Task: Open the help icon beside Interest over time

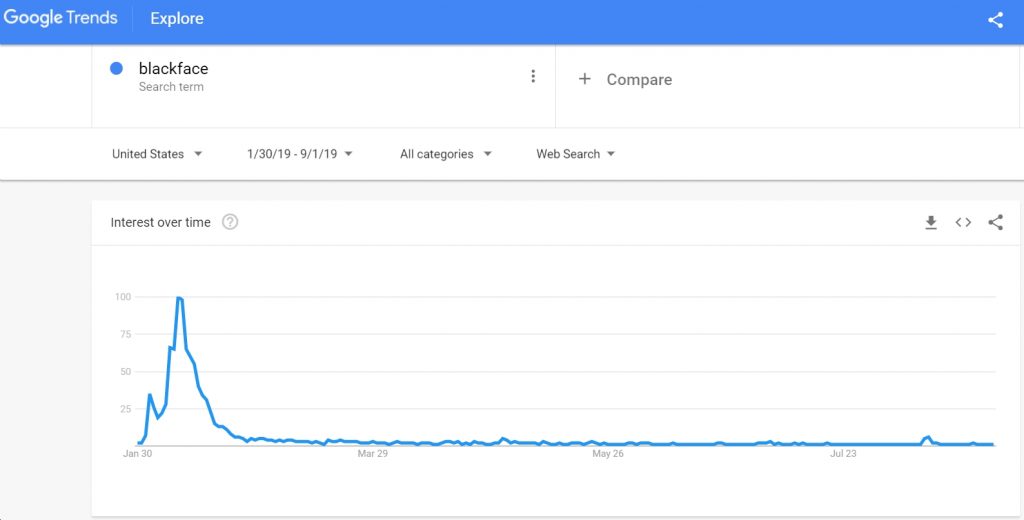Action: tap(230, 222)
